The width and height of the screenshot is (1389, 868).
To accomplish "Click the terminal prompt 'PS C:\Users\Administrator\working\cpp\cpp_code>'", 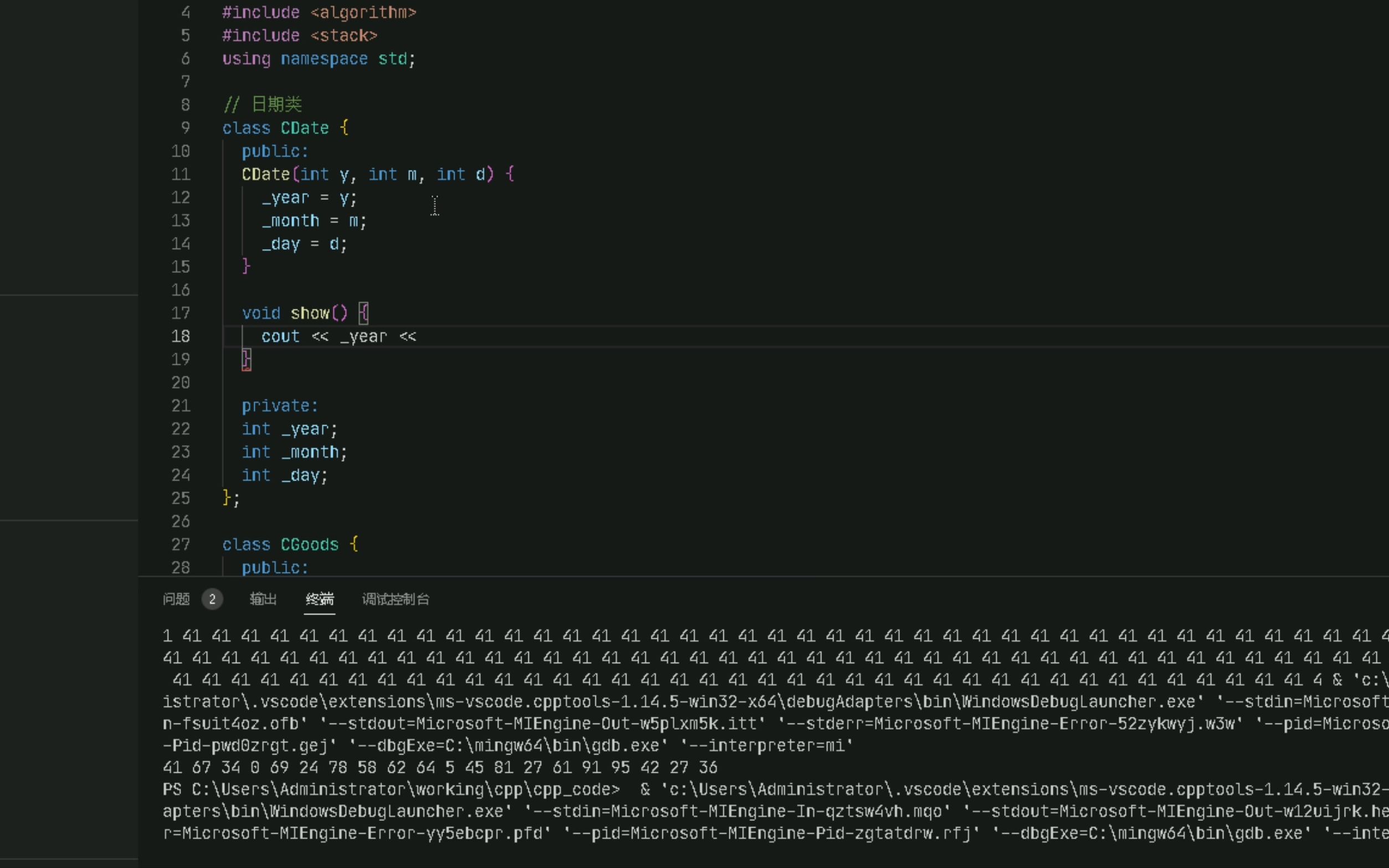I will pyautogui.click(x=391, y=789).
